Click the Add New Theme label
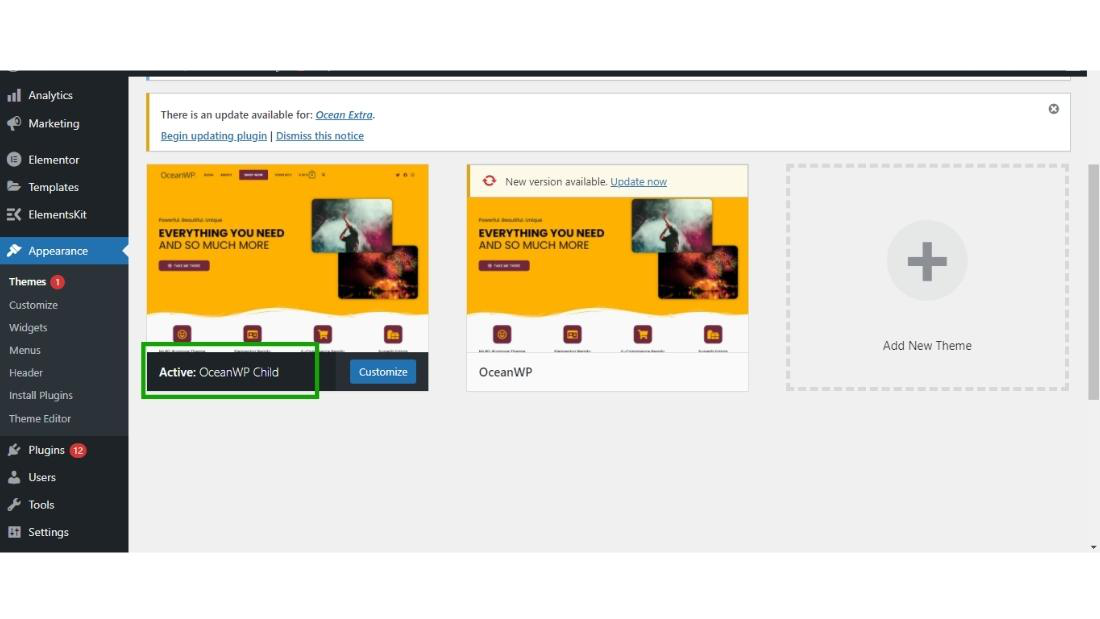1100x619 pixels. [927, 345]
